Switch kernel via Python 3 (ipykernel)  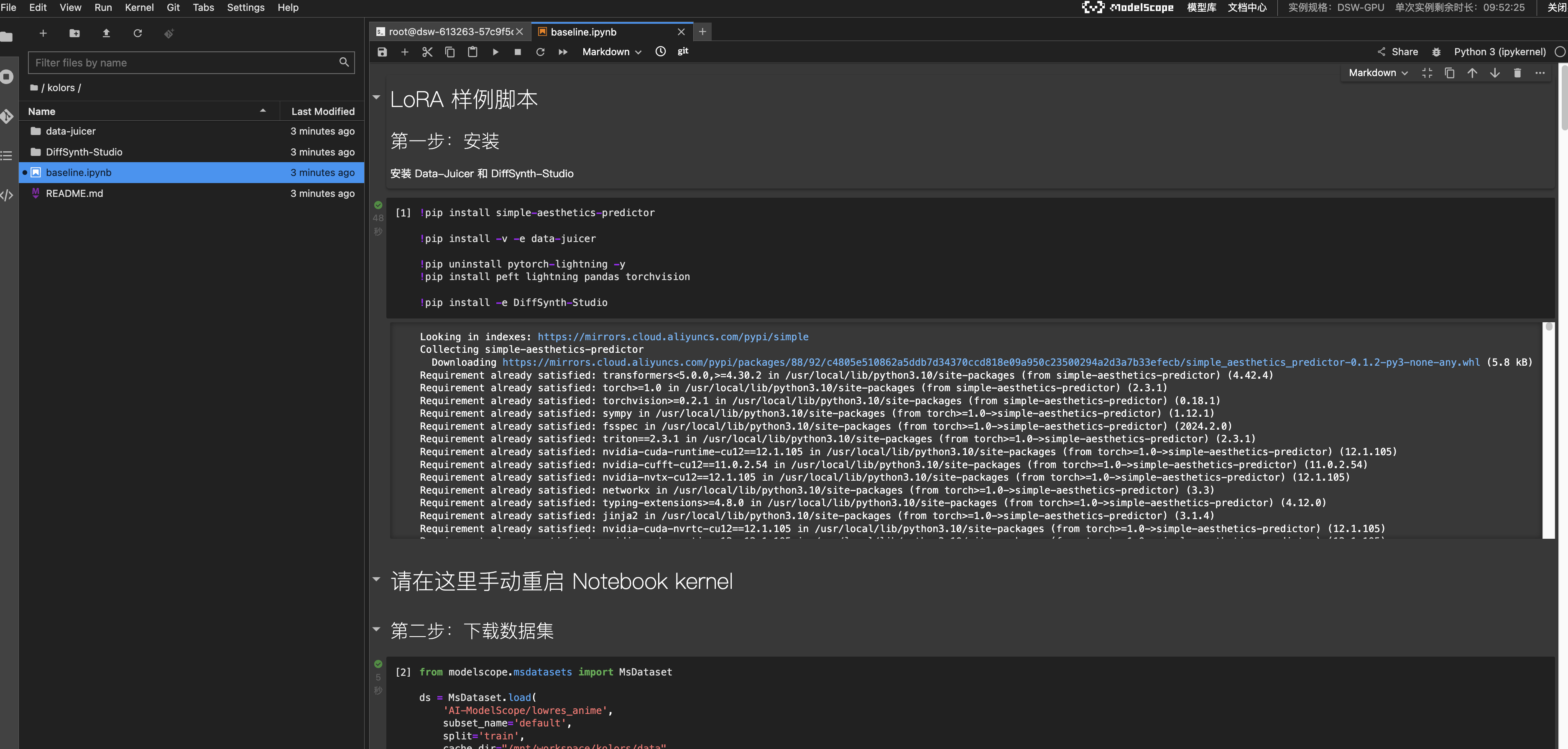(1500, 52)
